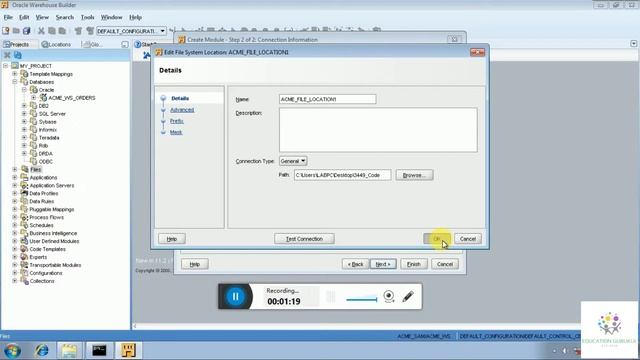Select the Applications node icon

[24, 177]
